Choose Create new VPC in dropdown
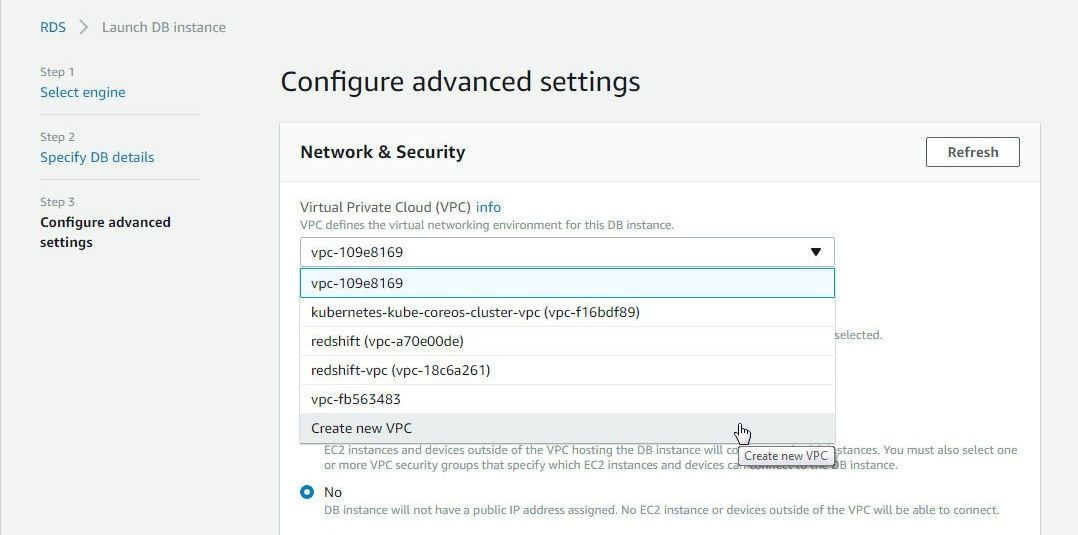Image resolution: width=1078 pixels, height=535 pixels. [x=567, y=428]
